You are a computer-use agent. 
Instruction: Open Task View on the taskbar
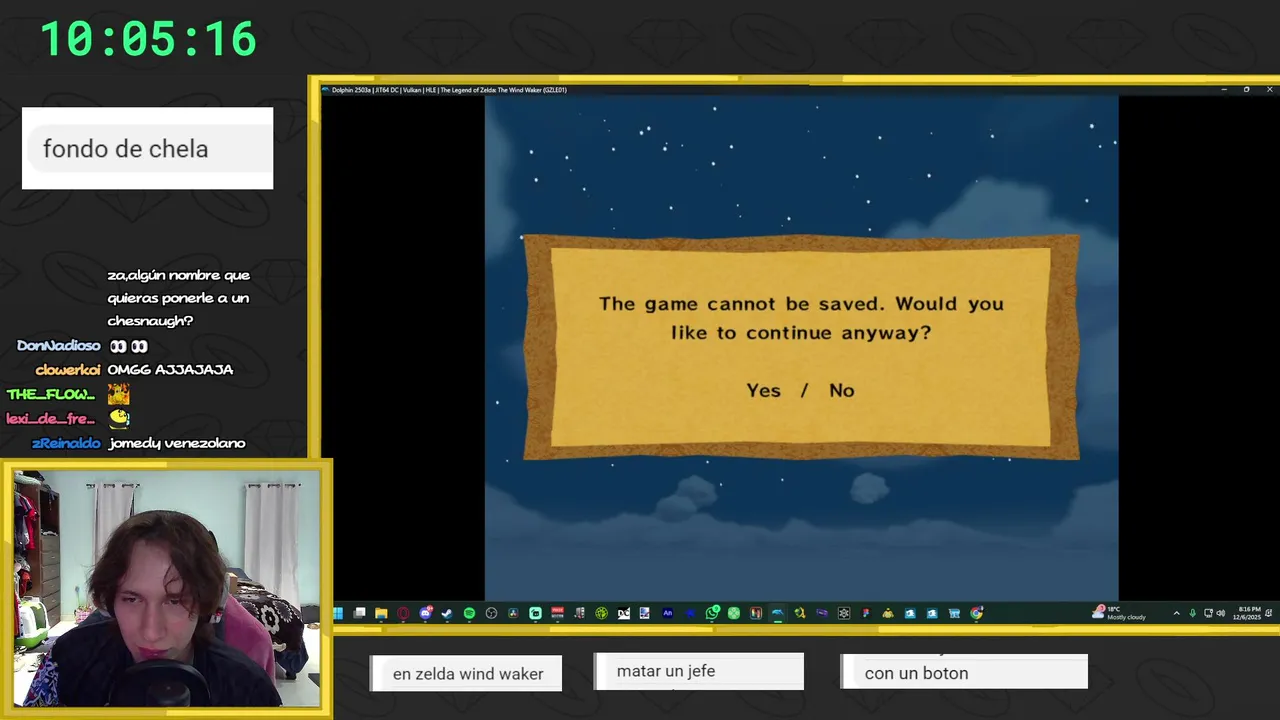359,613
